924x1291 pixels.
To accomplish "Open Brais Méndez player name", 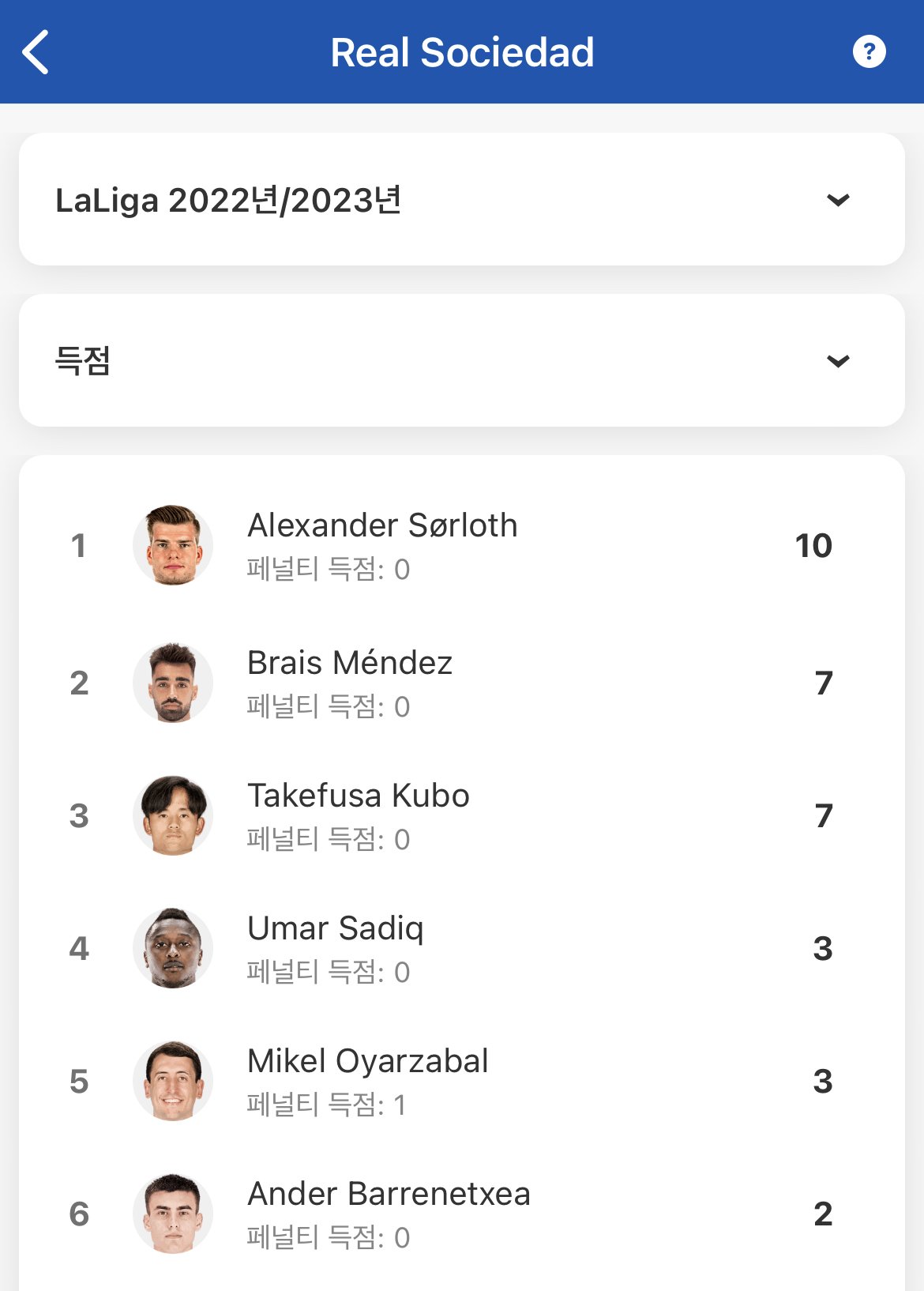I will 350,663.
